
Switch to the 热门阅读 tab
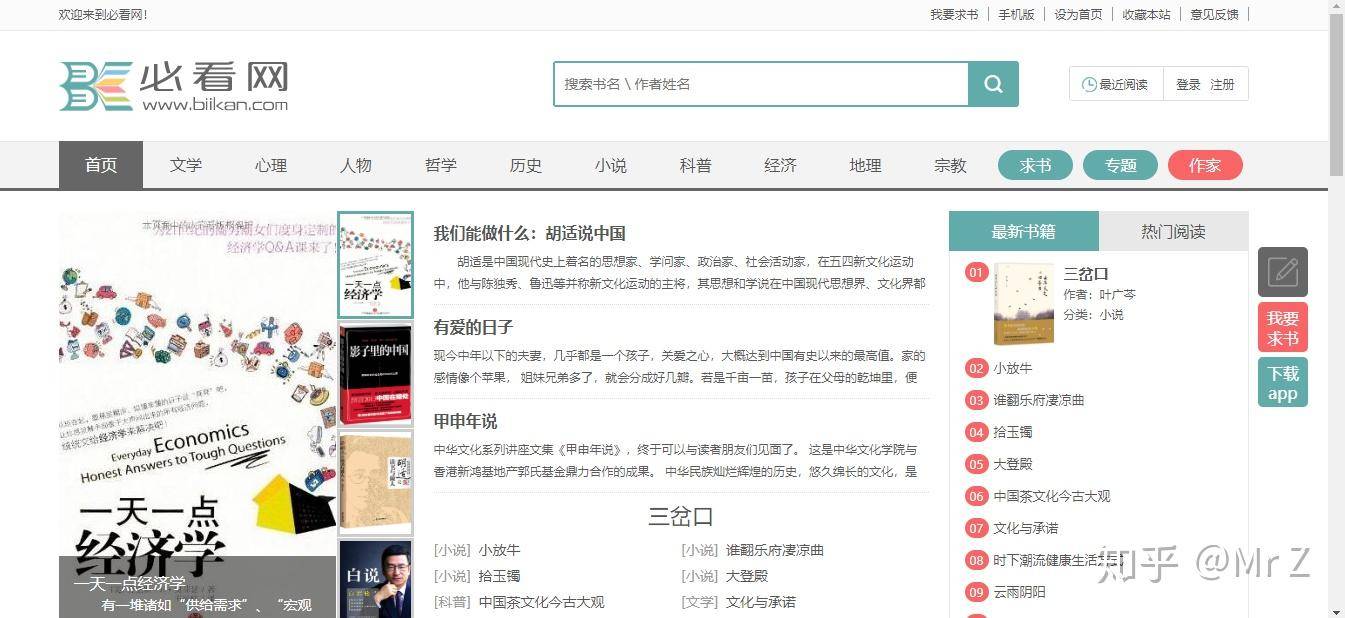1174,231
